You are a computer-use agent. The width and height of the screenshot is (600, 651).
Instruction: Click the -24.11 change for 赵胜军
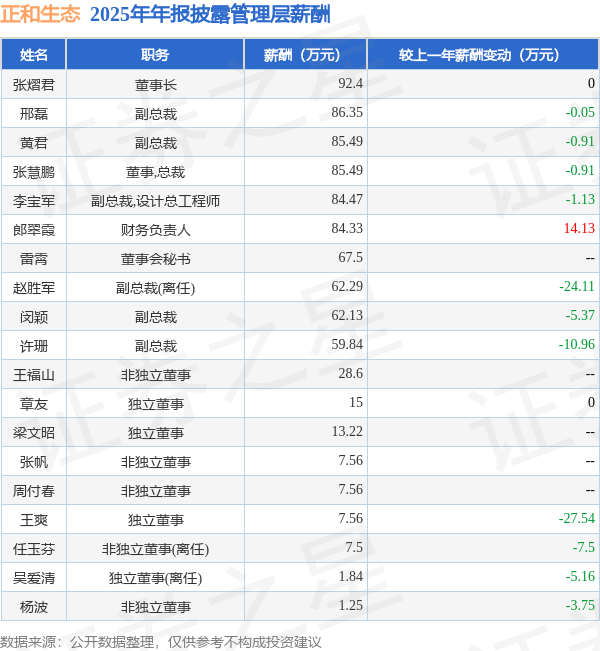[x=577, y=286]
